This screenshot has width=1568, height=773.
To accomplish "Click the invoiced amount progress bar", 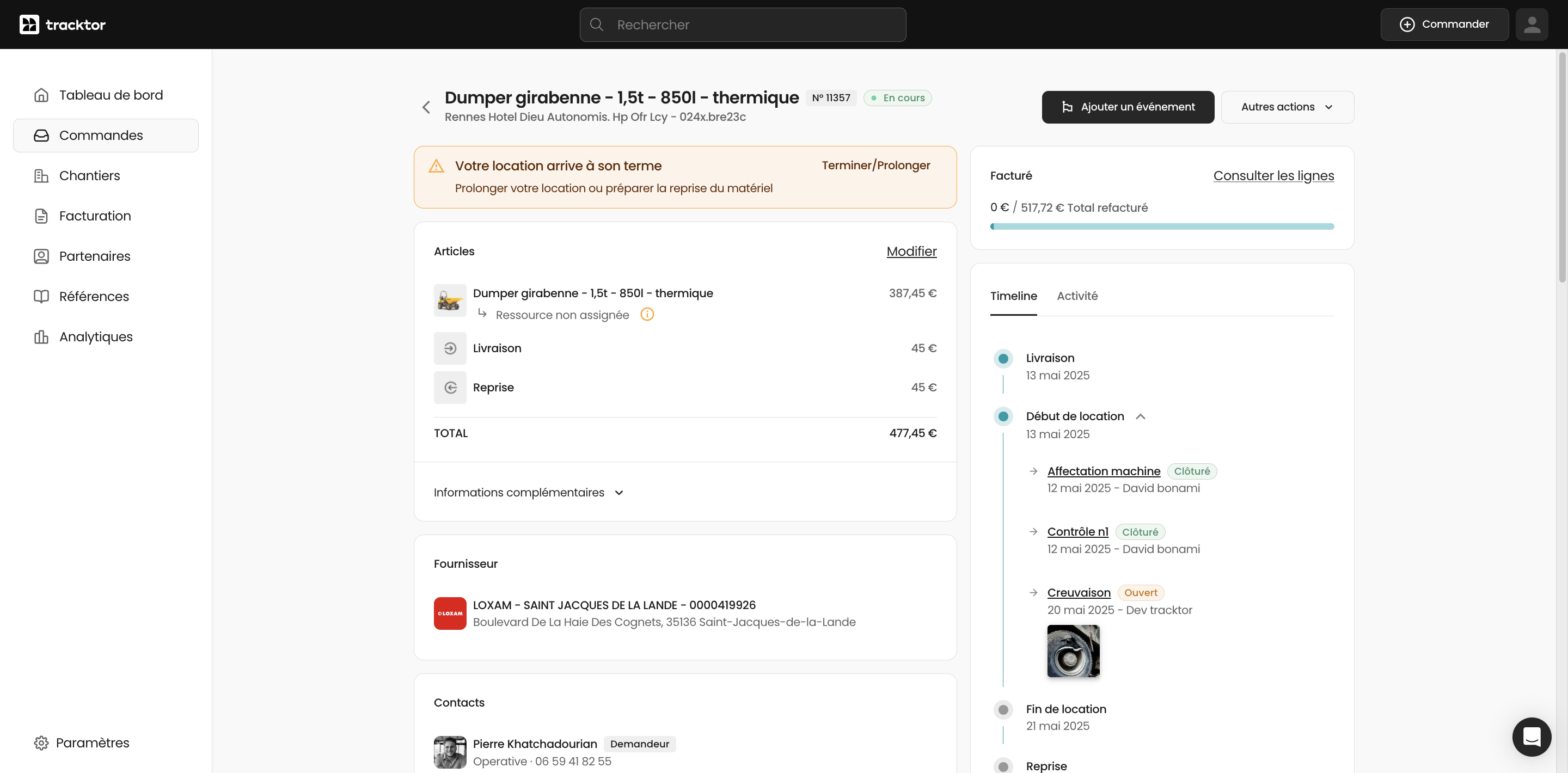I will point(1161,226).
